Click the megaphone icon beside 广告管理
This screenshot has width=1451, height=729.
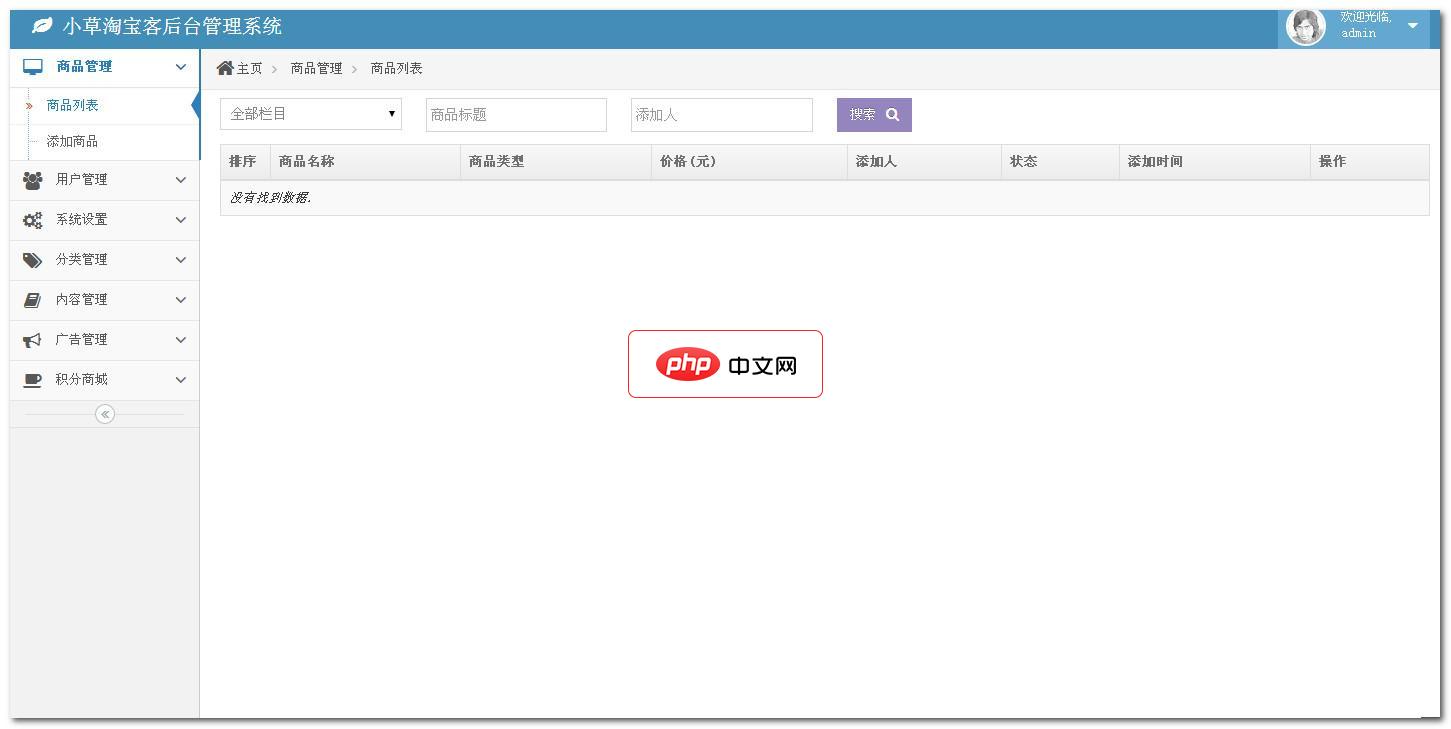pyautogui.click(x=33, y=340)
